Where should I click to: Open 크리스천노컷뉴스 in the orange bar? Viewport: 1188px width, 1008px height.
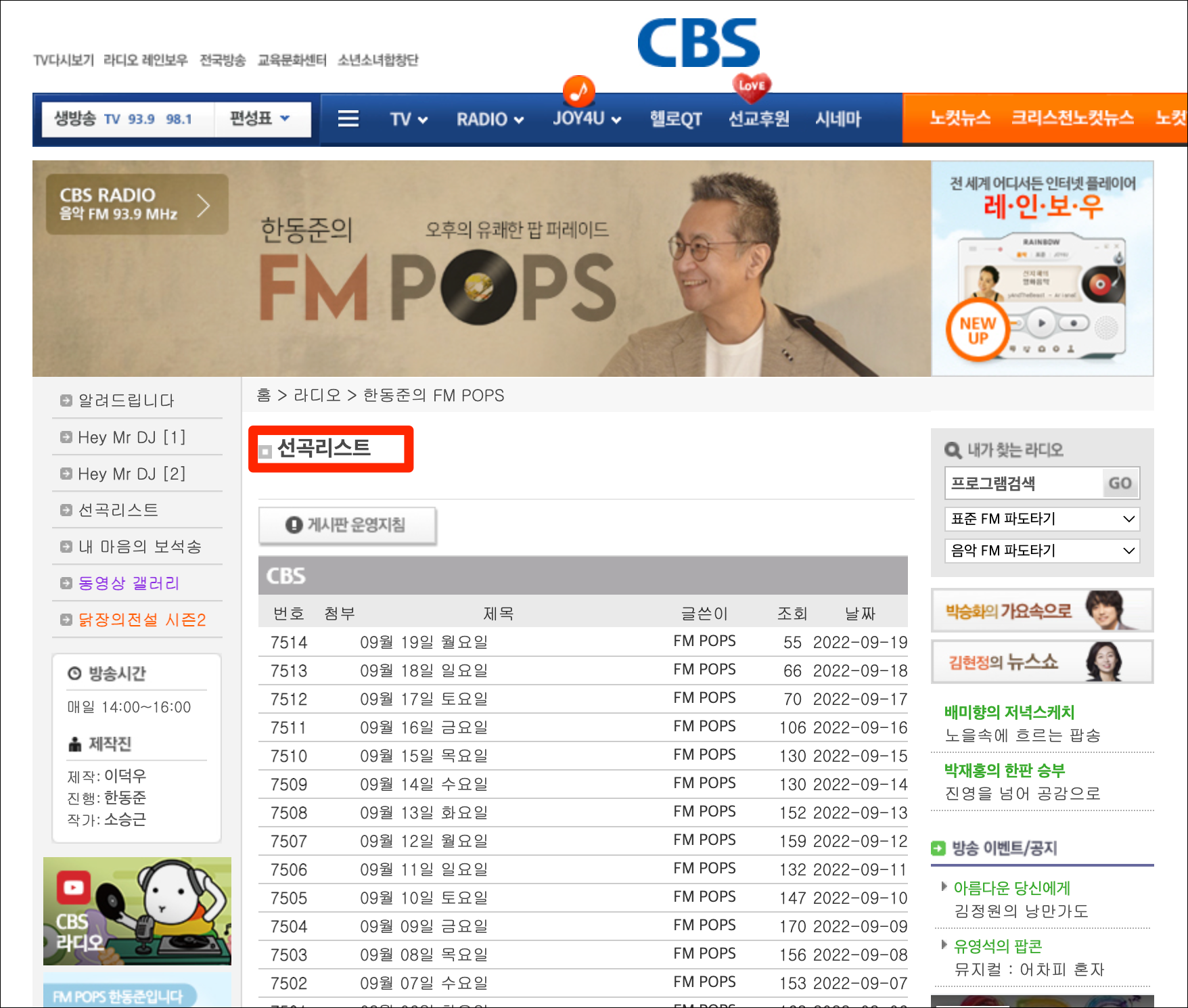tap(1072, 118)
